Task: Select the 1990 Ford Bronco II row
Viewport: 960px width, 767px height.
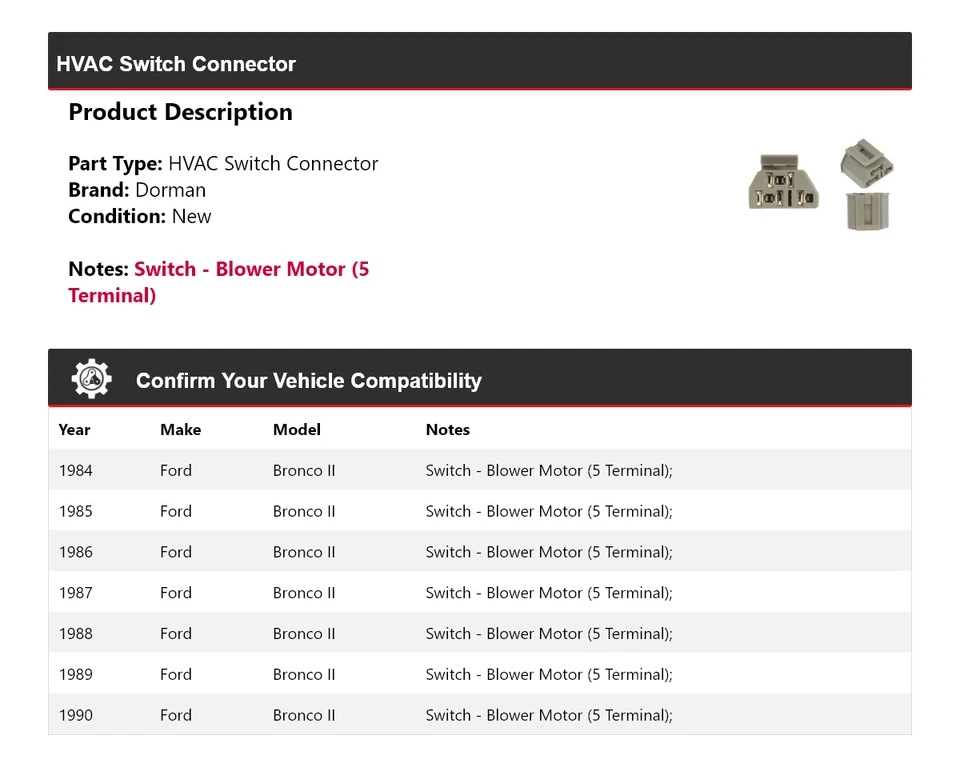Action: coord(479,715)
